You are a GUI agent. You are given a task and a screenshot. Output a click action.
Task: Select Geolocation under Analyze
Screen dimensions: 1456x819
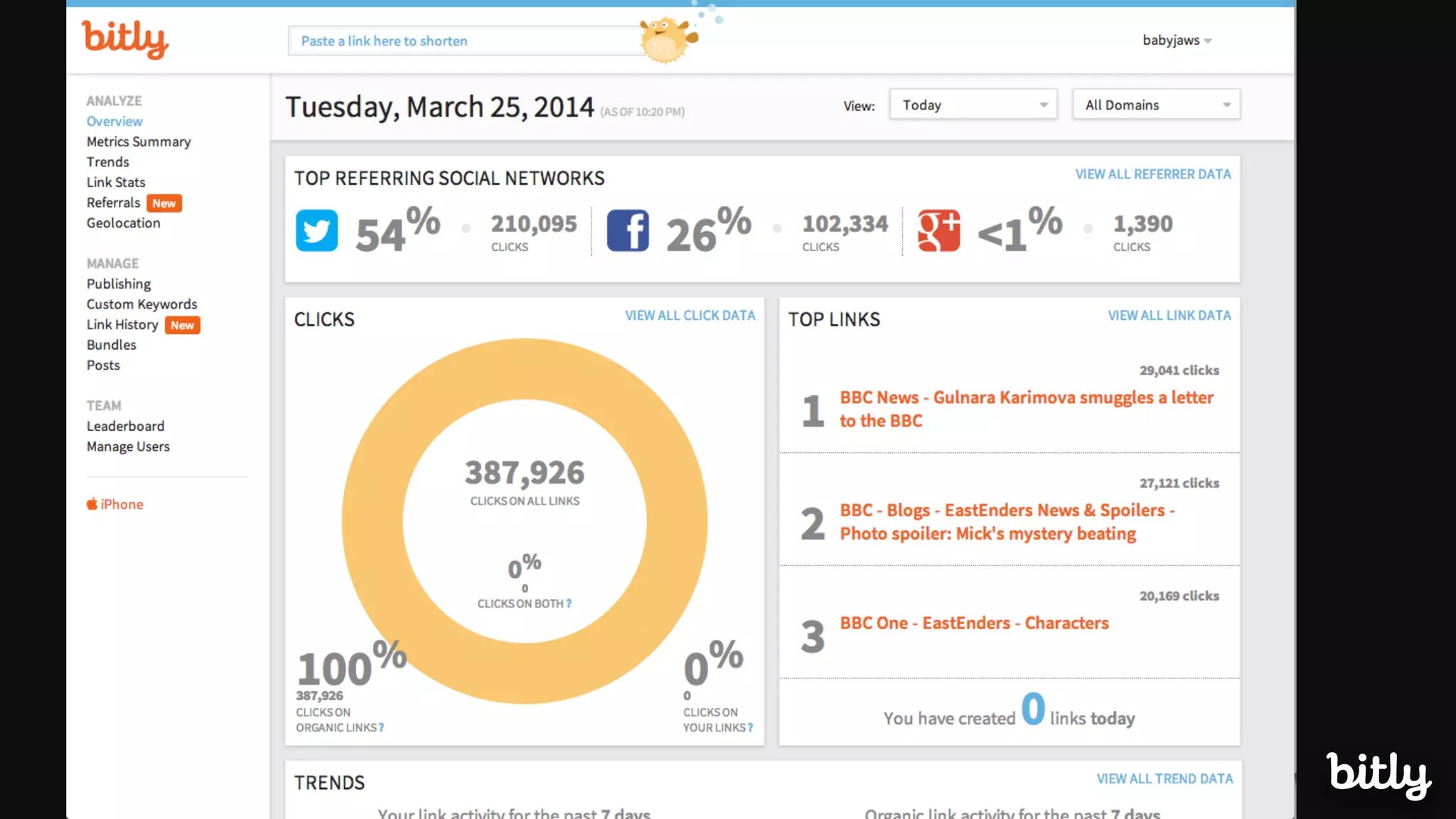124,223
